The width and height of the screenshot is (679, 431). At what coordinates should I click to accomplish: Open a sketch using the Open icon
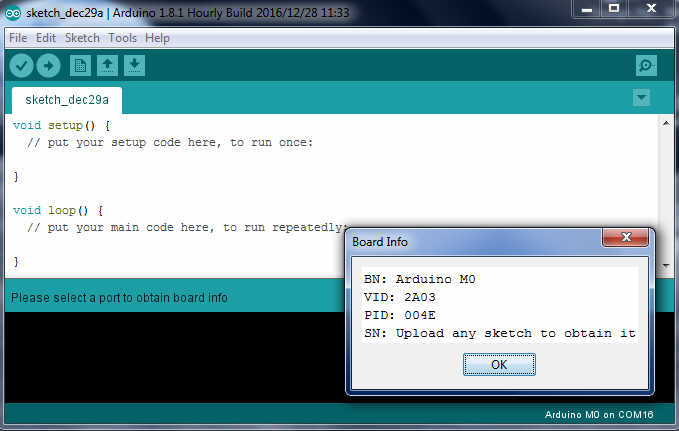pyautogui.click(x=107, y=66)
